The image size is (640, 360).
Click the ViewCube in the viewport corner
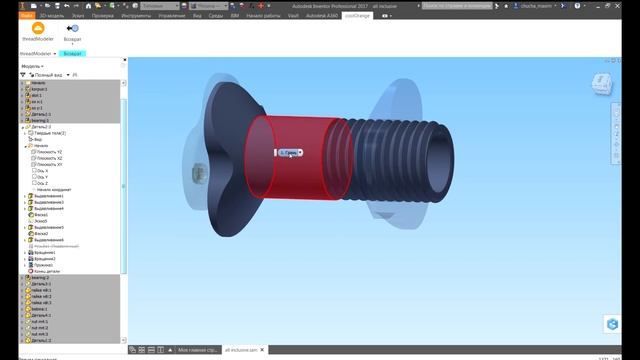[602, 84]
